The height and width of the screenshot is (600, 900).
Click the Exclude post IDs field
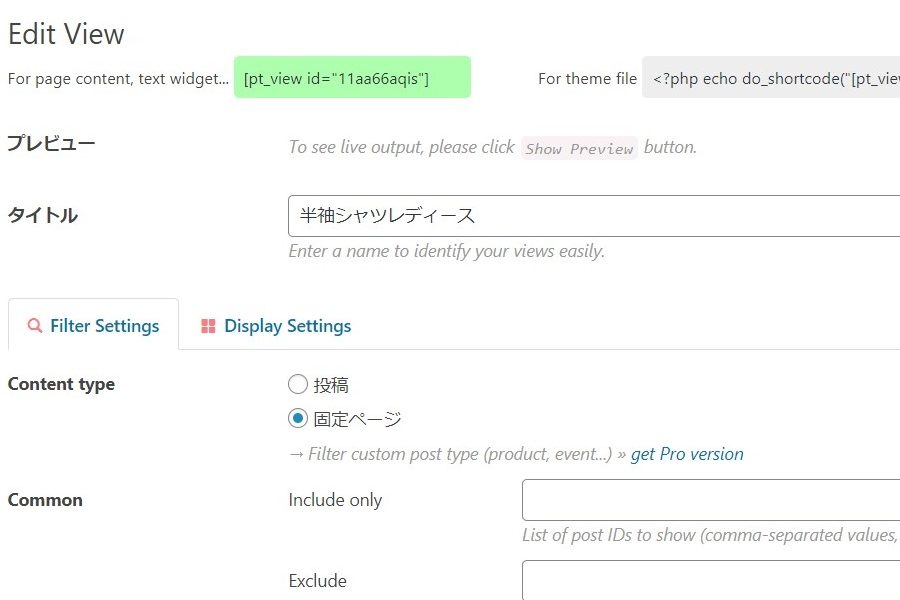click(711, 580)
